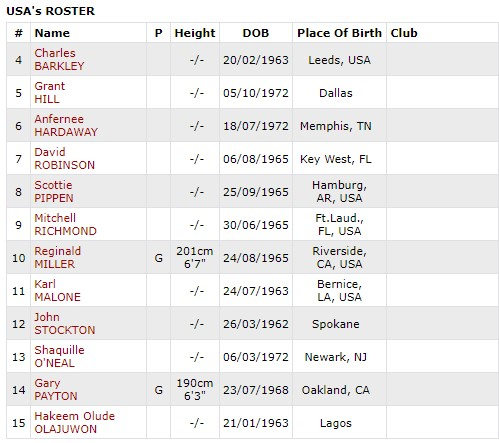Open Gary PAYTON player link

[56, 389]
